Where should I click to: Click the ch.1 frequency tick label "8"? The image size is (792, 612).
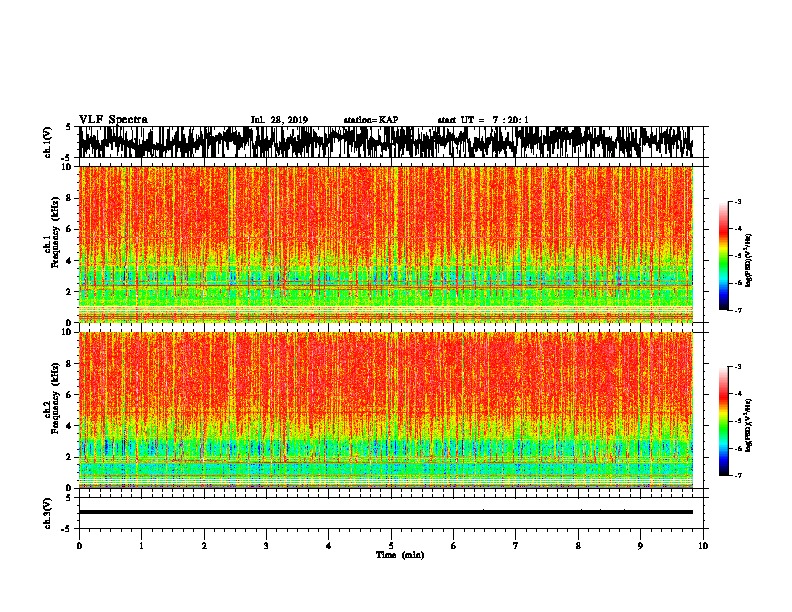click(69, 198)
